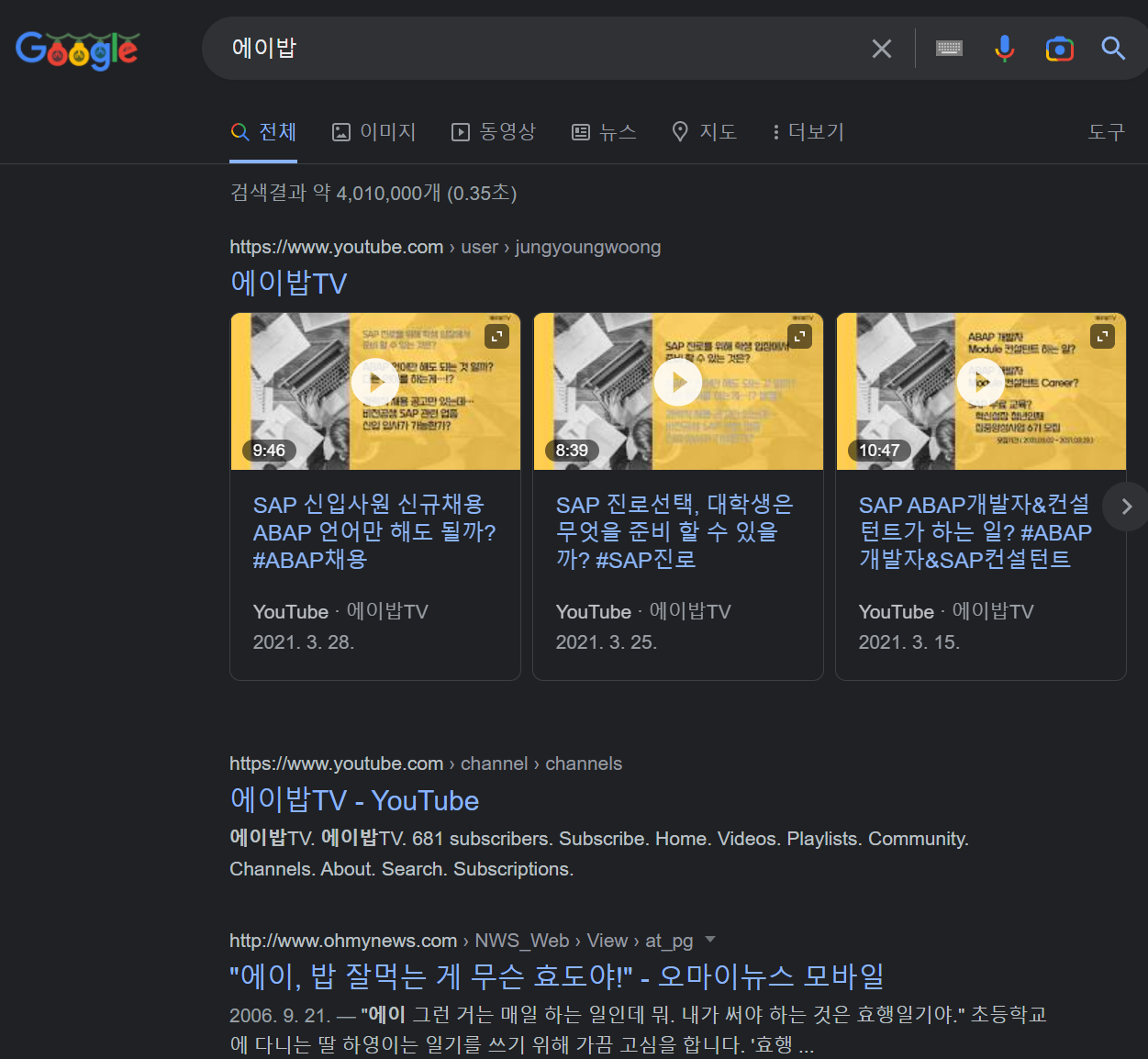Image resolution: width=1148 pixels, height=1059 pixels.
Task: Click the 8:39 duration badge
Action: pos(572,451)
